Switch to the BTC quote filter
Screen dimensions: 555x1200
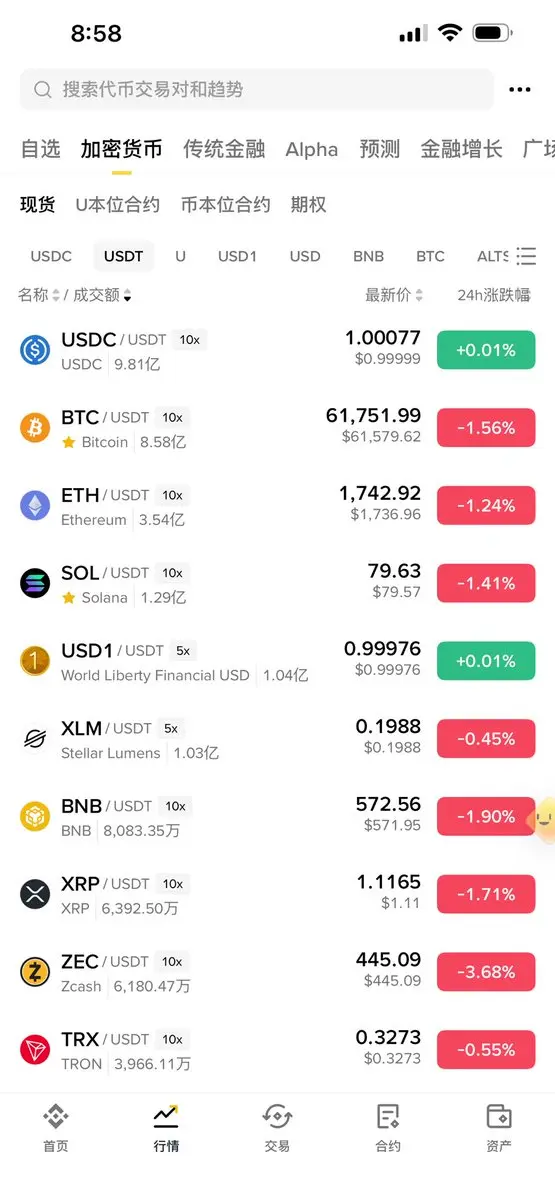[430, 256]
